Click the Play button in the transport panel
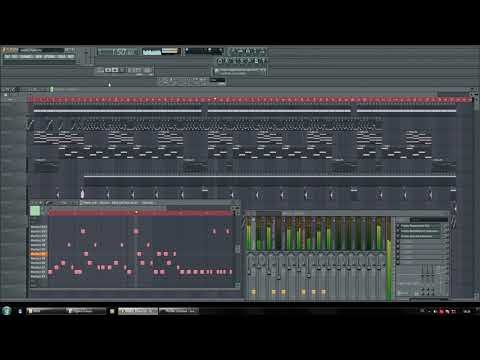This screenshot has width=480, height=360. (x=108, y=70)
